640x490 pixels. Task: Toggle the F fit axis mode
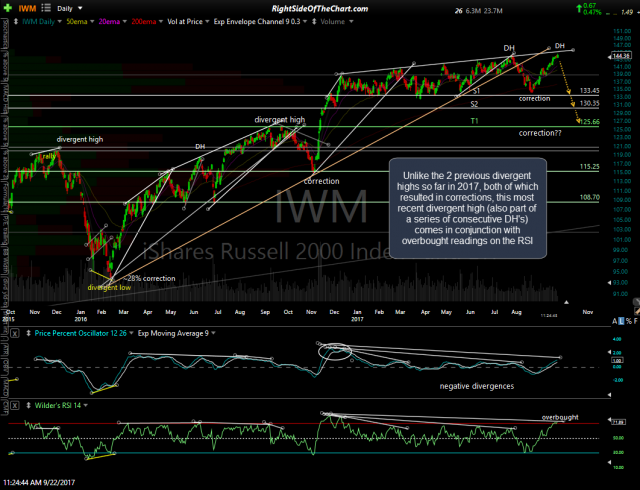click(636, 322)
